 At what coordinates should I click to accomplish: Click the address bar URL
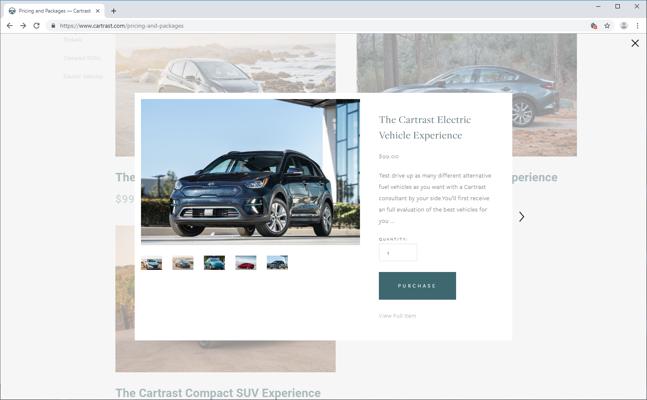[121, 26]
